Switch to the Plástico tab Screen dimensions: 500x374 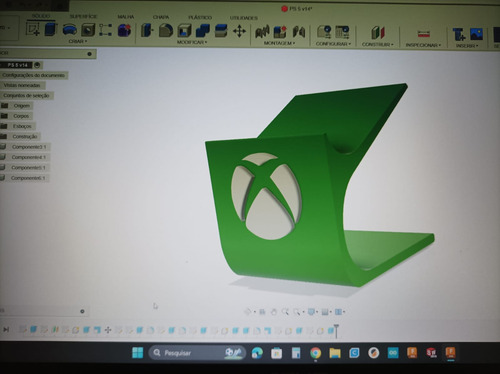point(200,17)
